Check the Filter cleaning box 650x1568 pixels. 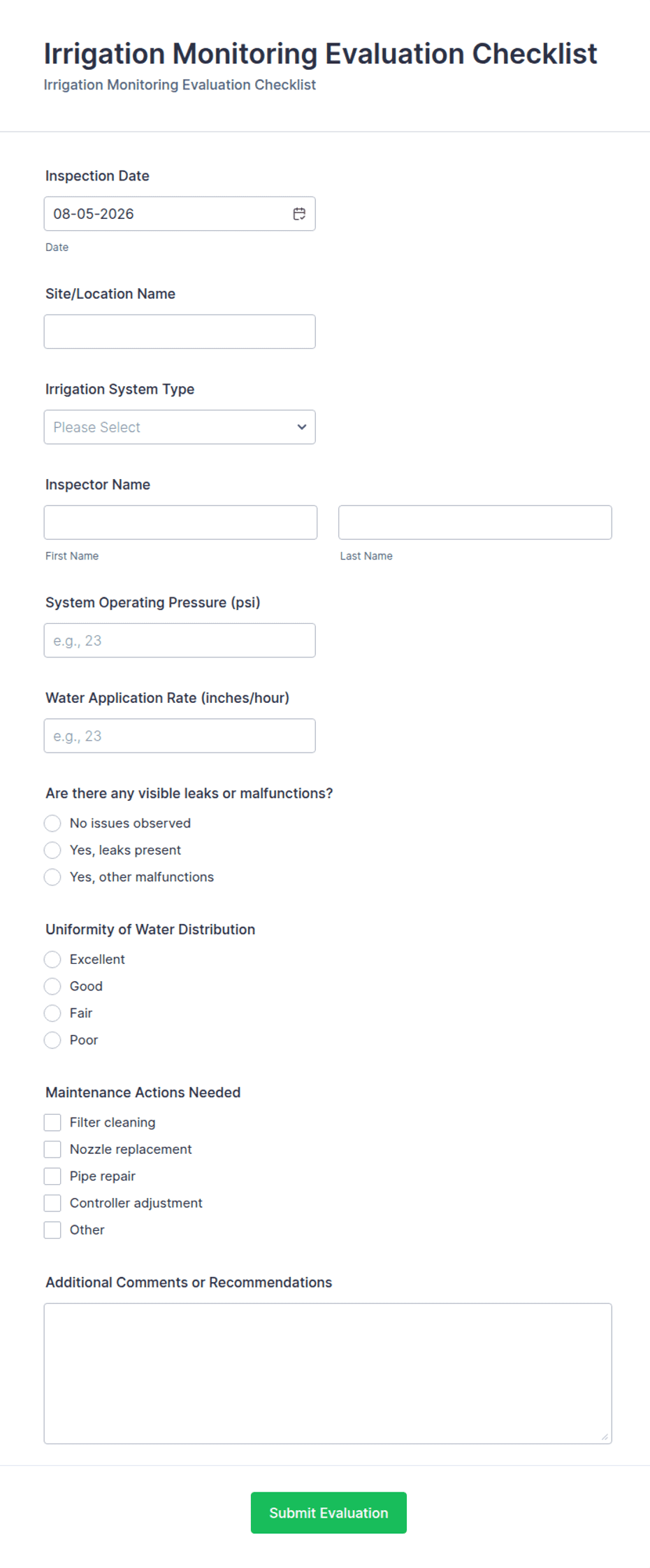52,1122
